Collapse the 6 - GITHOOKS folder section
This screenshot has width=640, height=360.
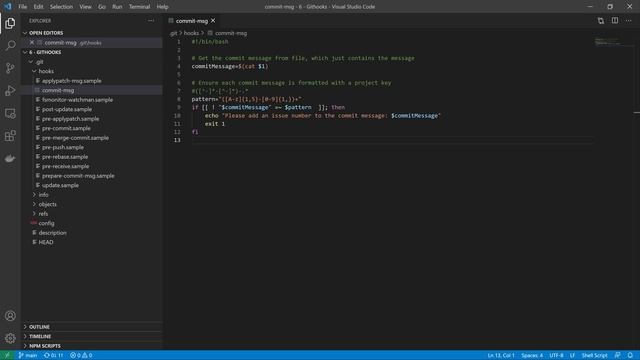(25, 52)
